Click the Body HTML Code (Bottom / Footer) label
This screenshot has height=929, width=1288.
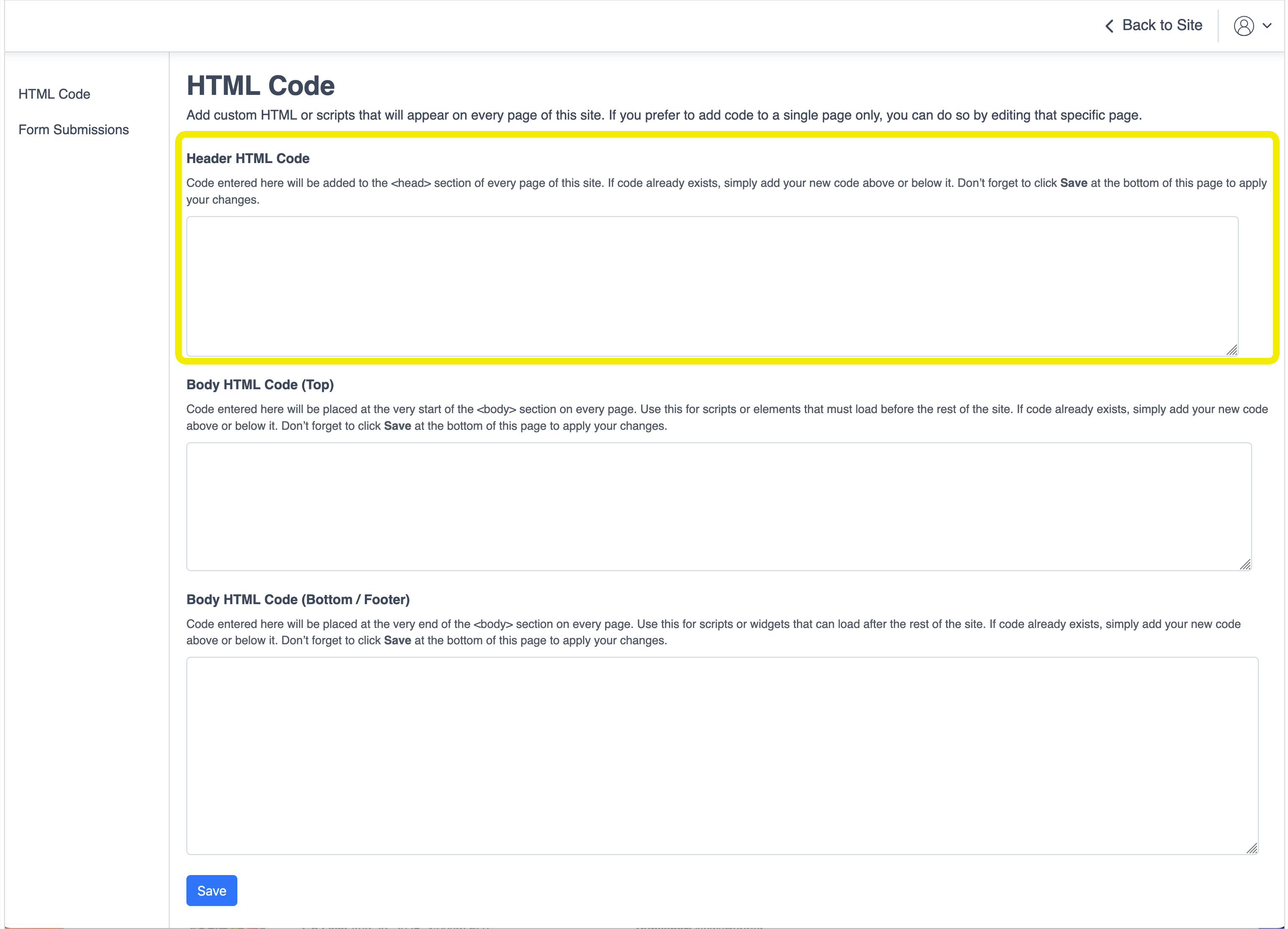click(x=298, y=600)
